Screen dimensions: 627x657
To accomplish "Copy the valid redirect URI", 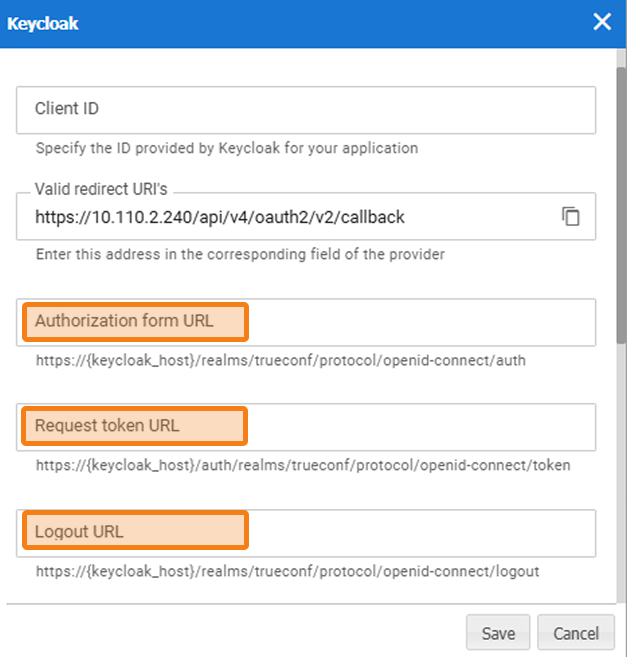I will 571,216.
